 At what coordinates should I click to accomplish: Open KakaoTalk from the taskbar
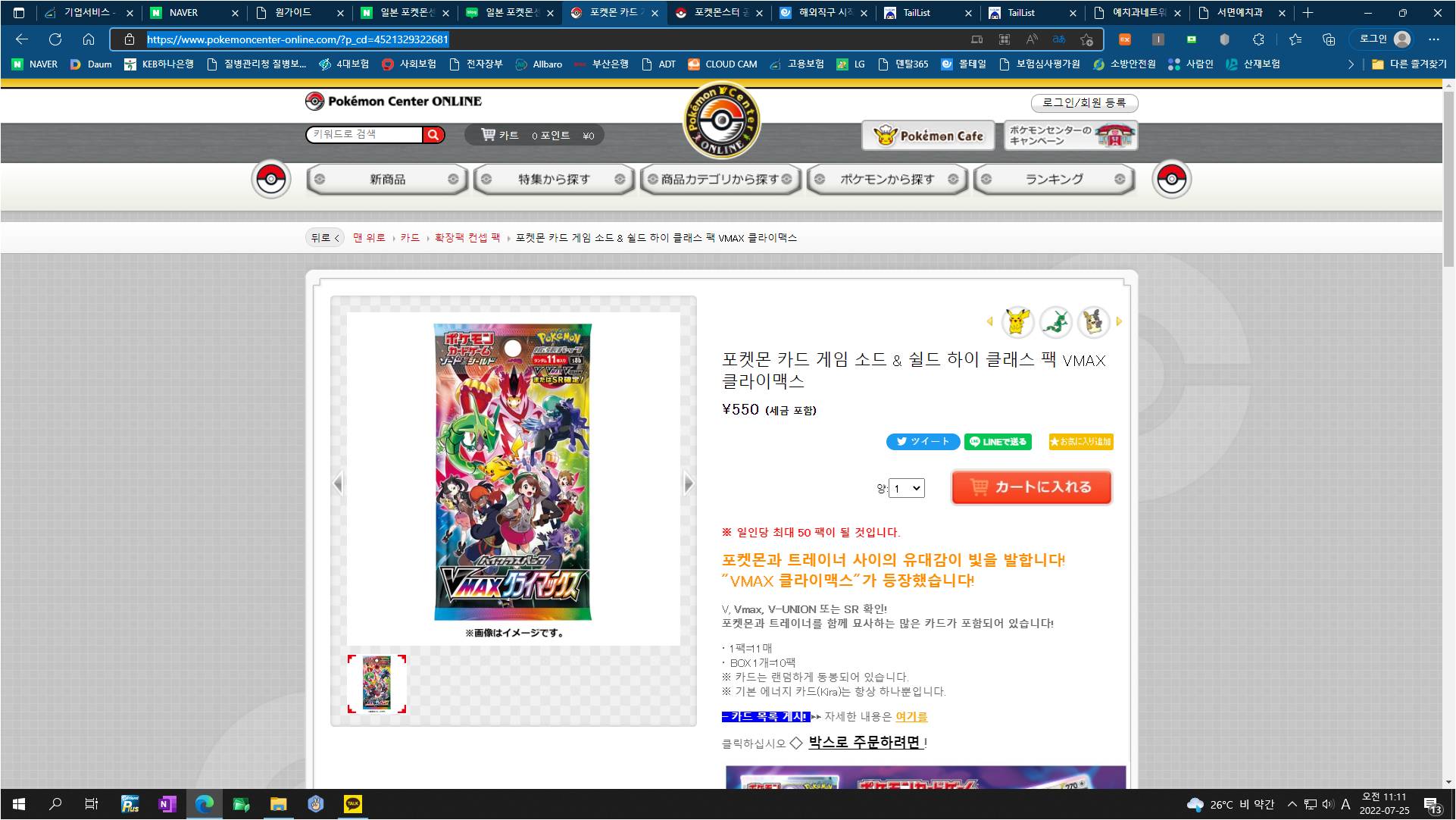point(353,804)
